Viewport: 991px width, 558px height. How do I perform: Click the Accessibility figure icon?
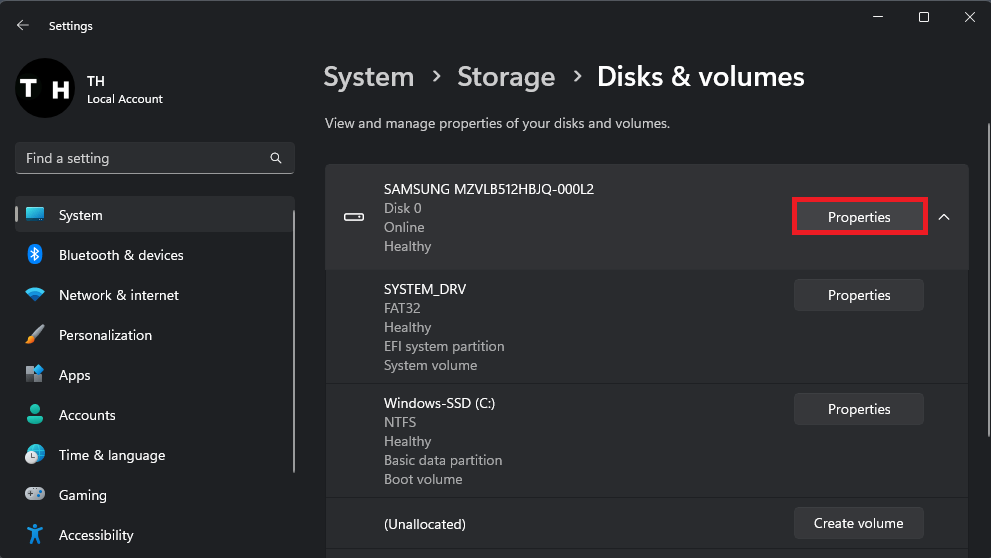pos(36,535)
